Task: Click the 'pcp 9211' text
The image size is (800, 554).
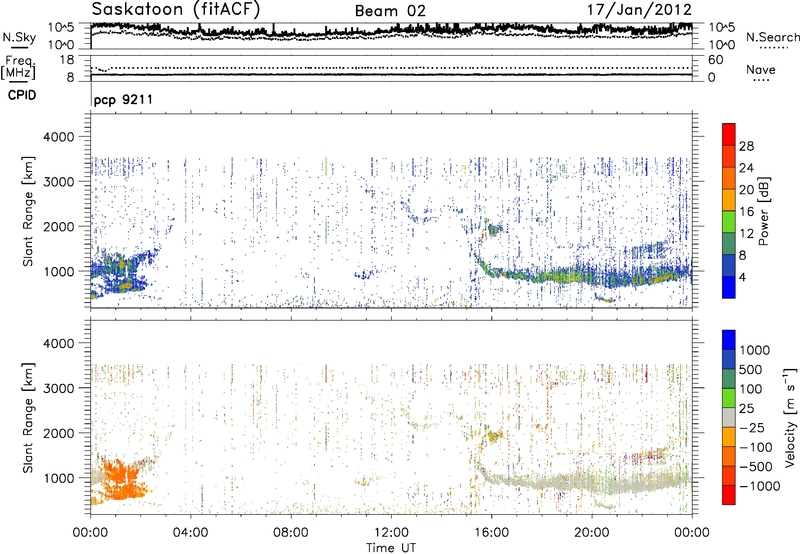Action: point(123,99)
